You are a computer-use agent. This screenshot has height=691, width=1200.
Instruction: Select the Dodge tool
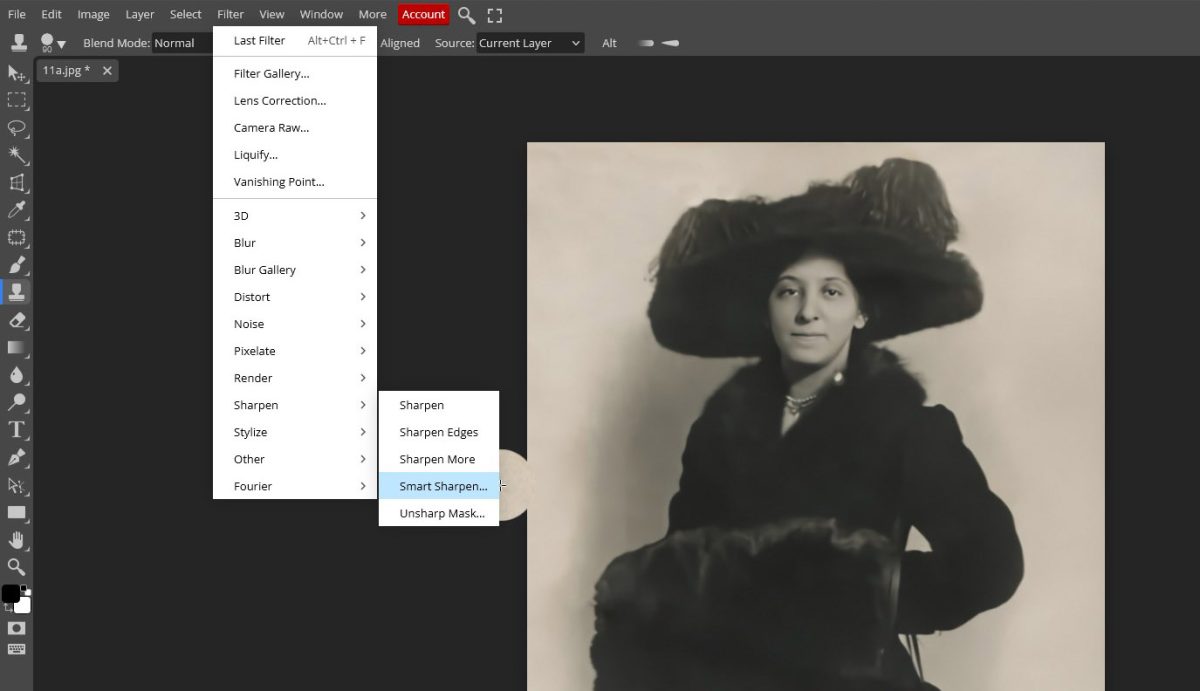tap(16, 402)
